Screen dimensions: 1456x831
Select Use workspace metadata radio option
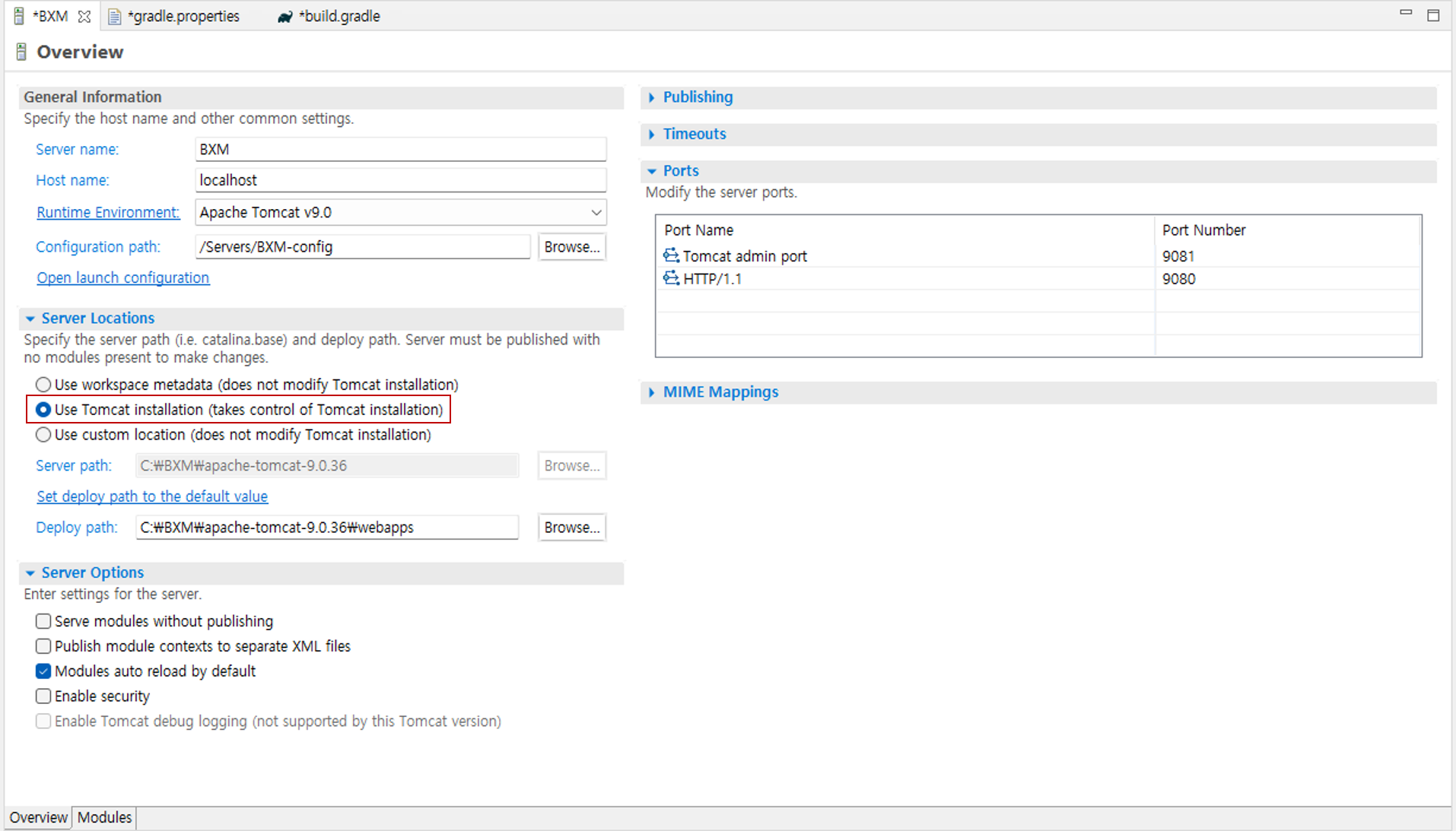click(x=43, y=385)
